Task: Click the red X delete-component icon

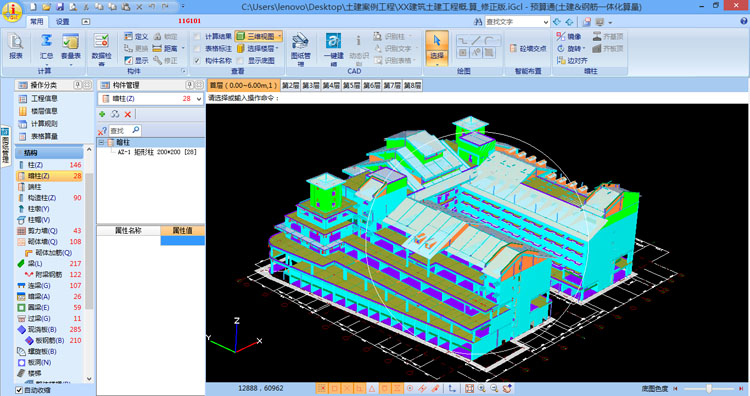Action: 128,114
